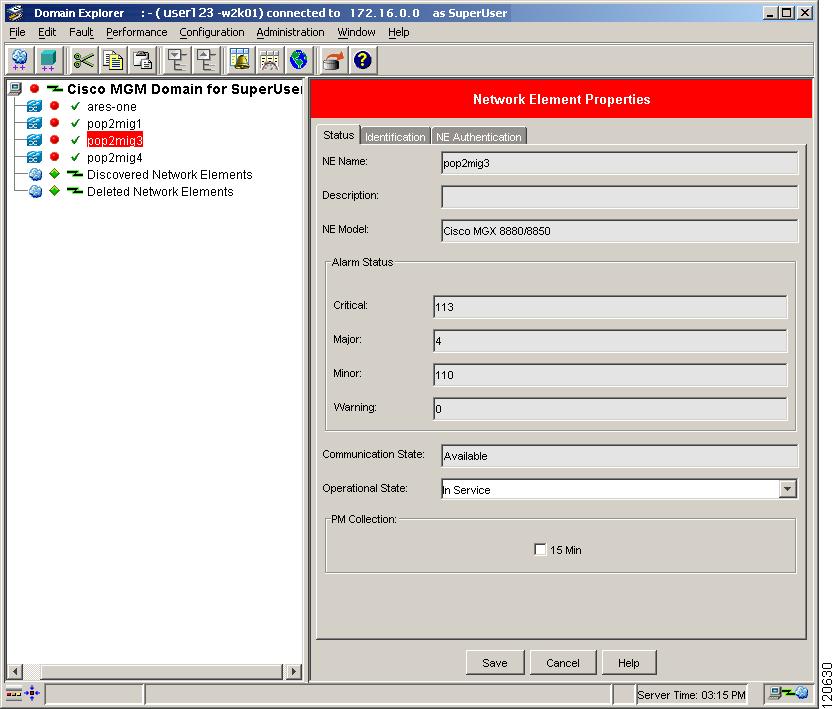Image resolution: width=835 pixels, height=709 pixels.
Task: Open the Performance menu
Action: coord(136,32)
